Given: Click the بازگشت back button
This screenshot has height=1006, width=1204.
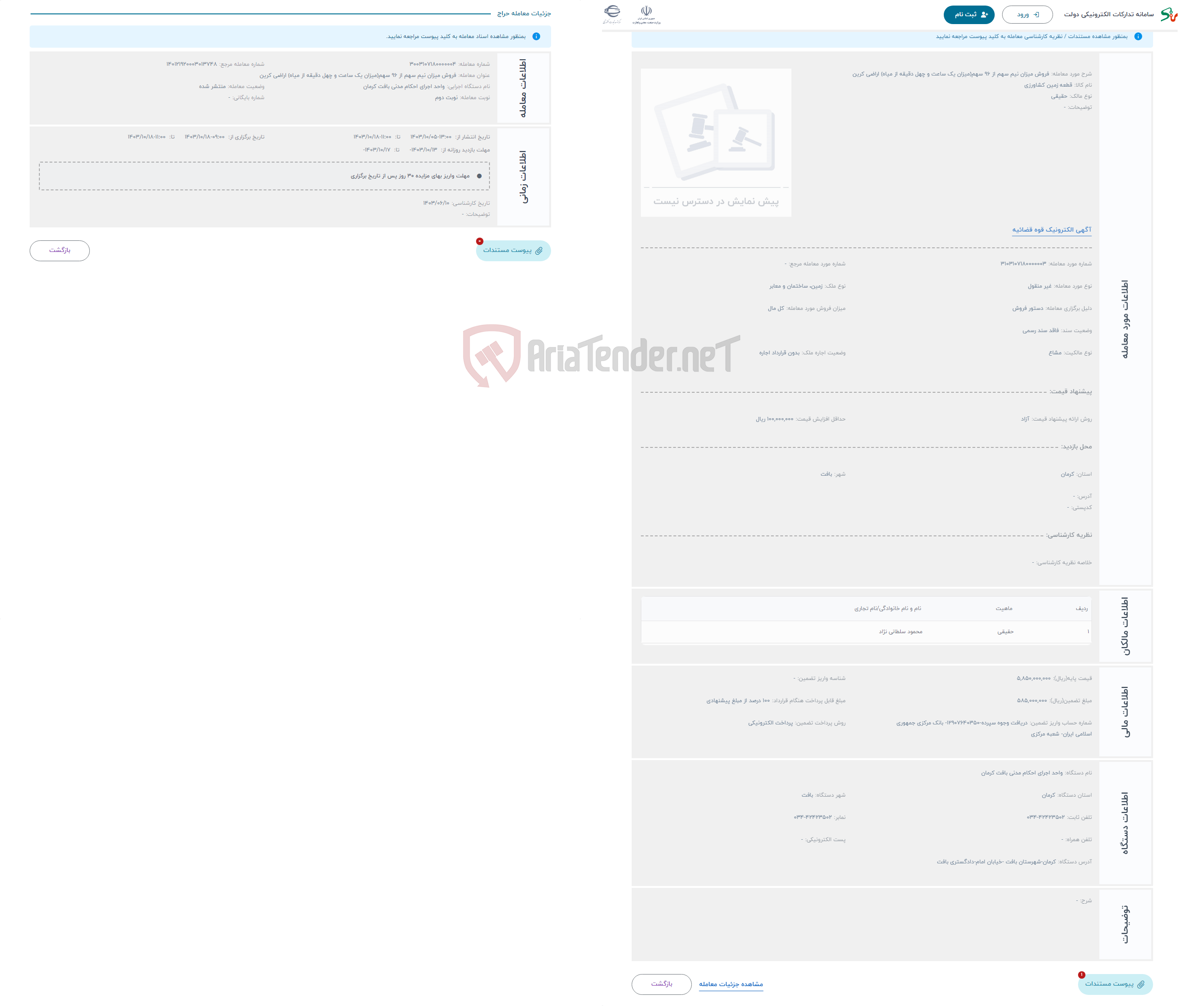Looking at the screenshot, I should tap(60, 250).
